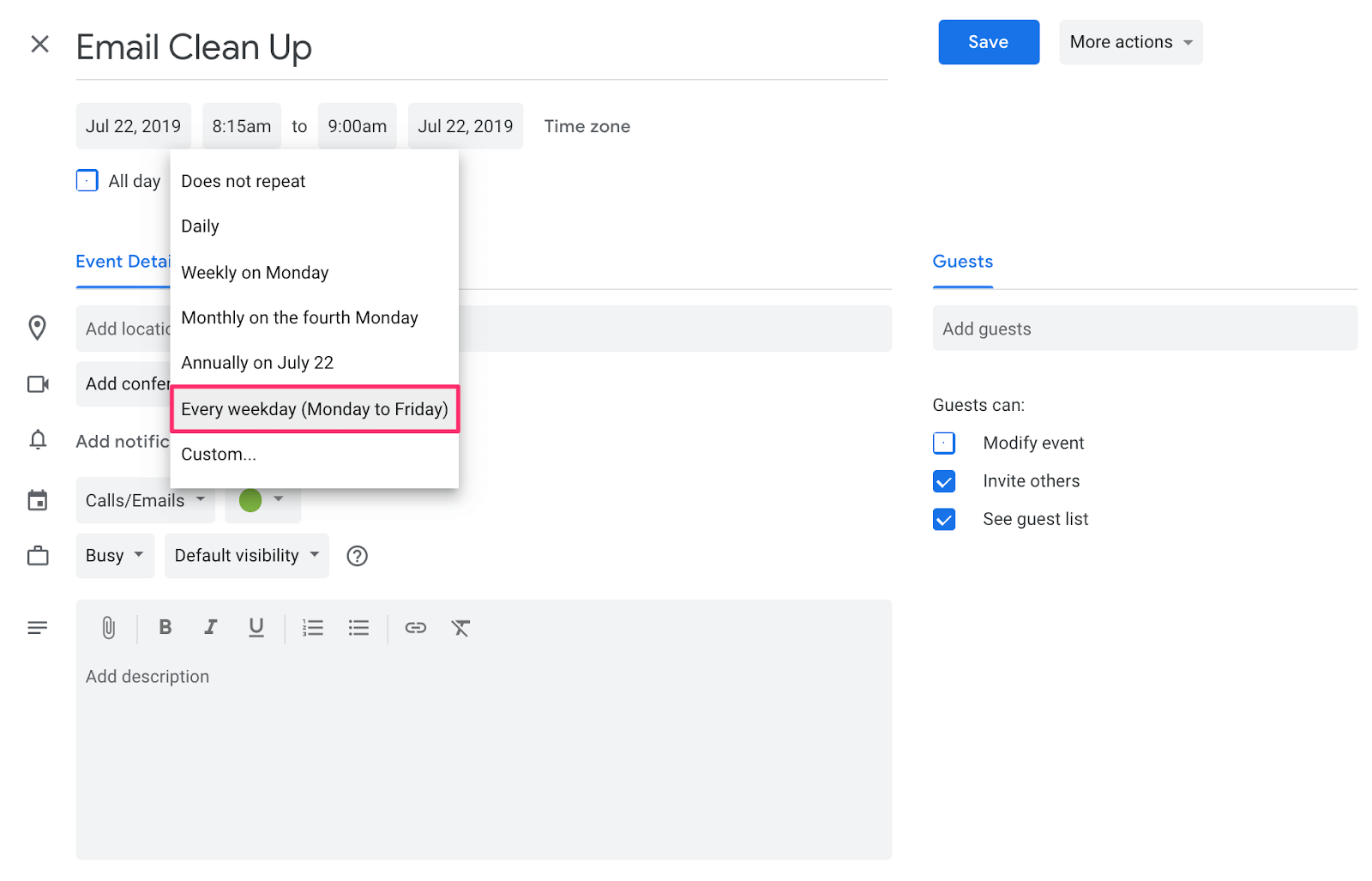Screen dimensions: 1372x881
Task: Choose Custom... recurrence option
Action: click(315, 455)
